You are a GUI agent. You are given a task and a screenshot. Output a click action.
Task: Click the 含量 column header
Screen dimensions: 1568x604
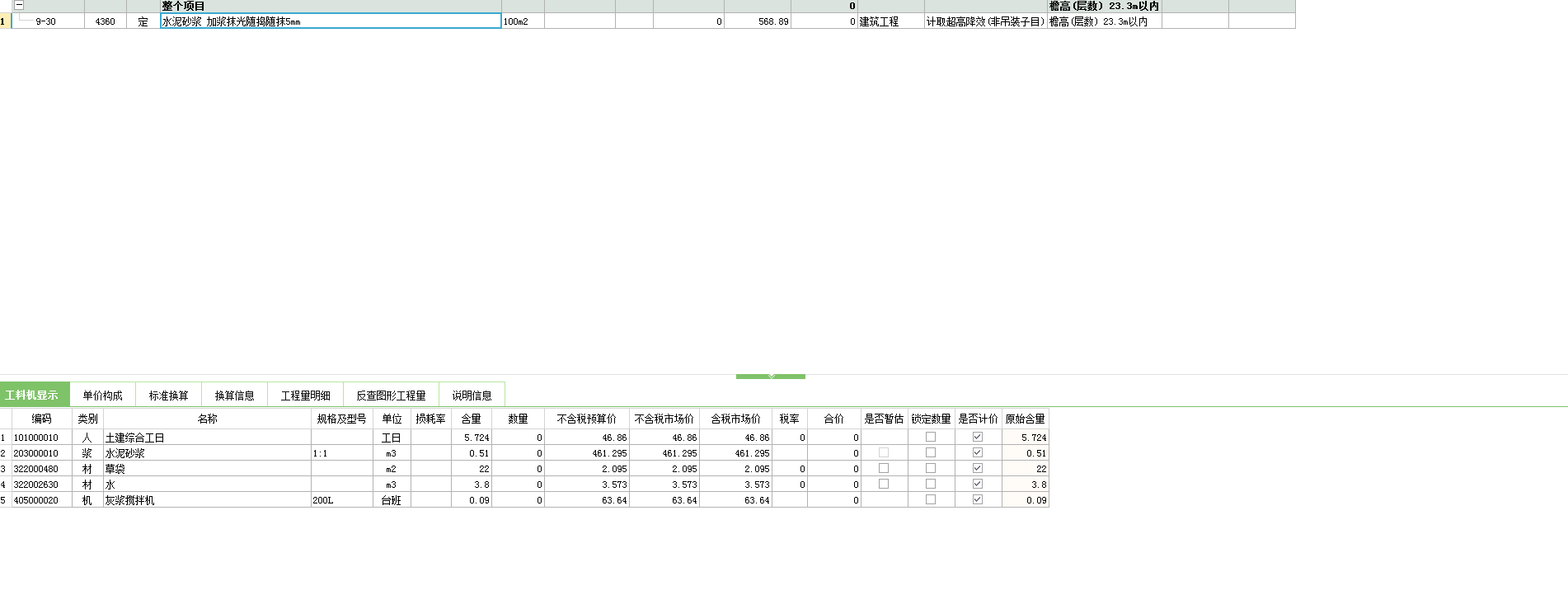pos(471,419)
